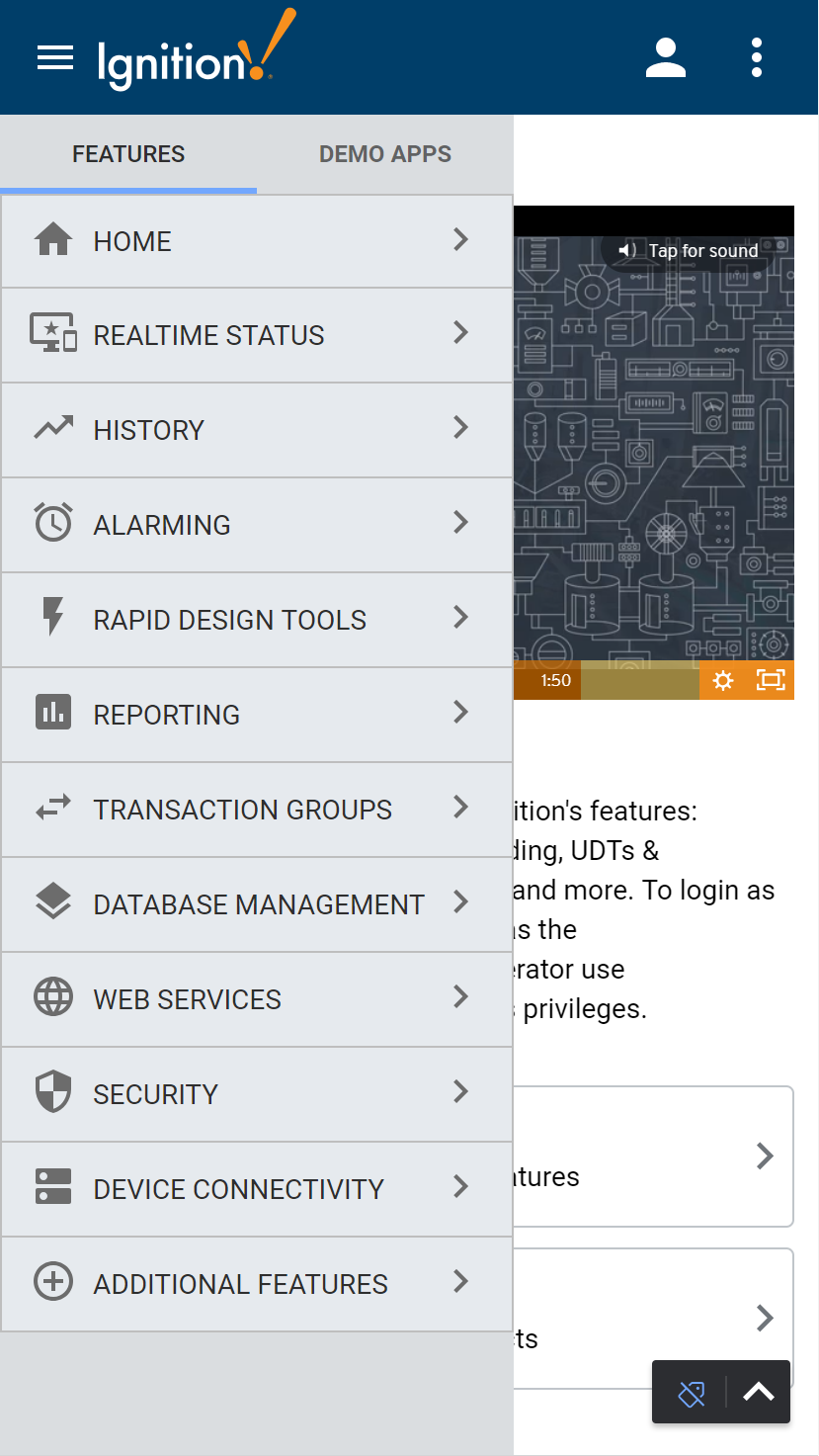Click the Alarming clock icon
The image size is (819, 1456).
[x=53, y=523]
